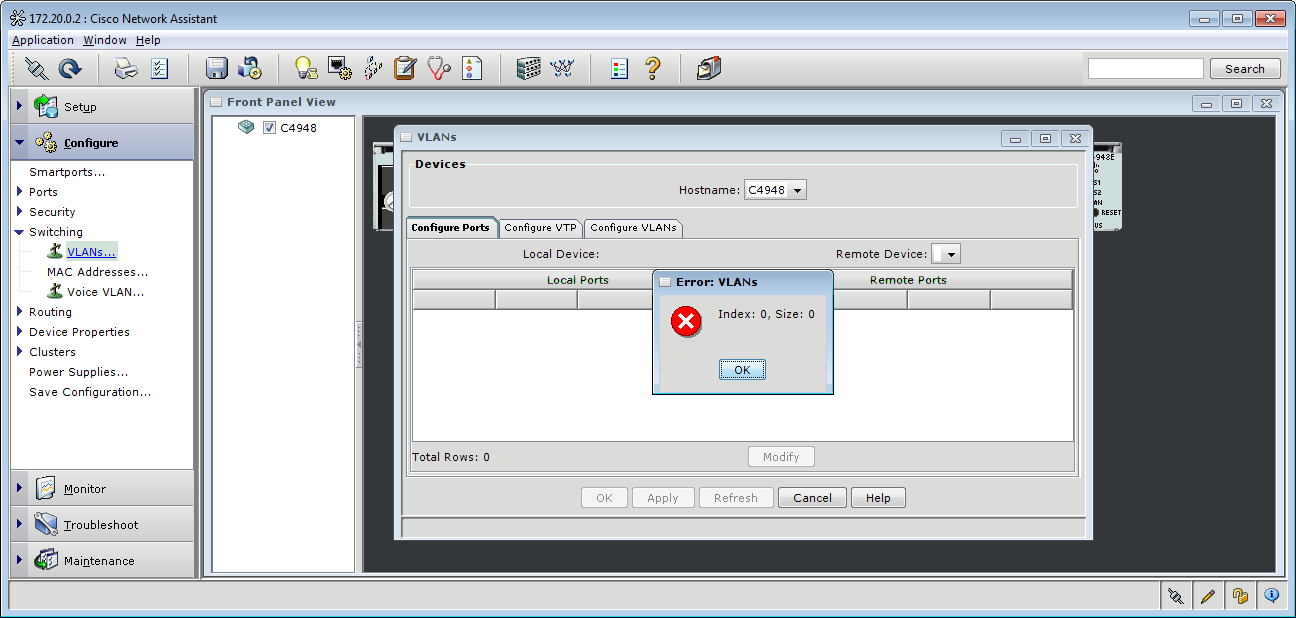Click the unlocked padlock icon in the status bar
1296x618 pixels.
click(x=1240, y=596)
